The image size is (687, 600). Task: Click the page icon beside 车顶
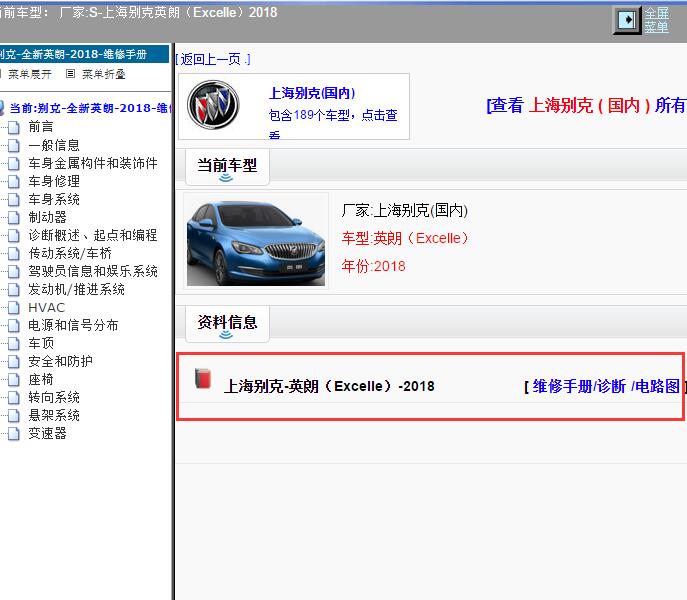14,344
